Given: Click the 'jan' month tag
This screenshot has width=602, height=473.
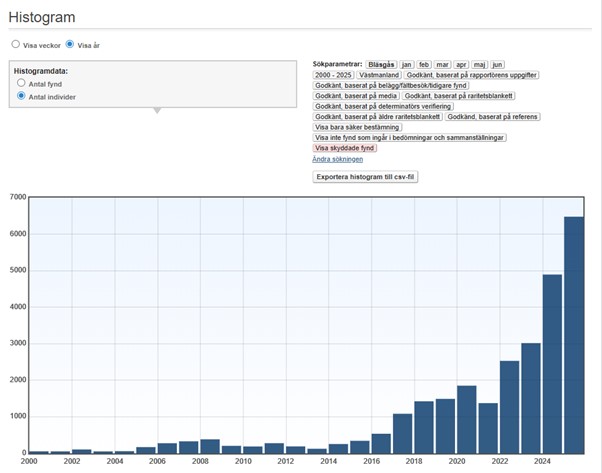Looking at the screenshot, I should [406, 64].
